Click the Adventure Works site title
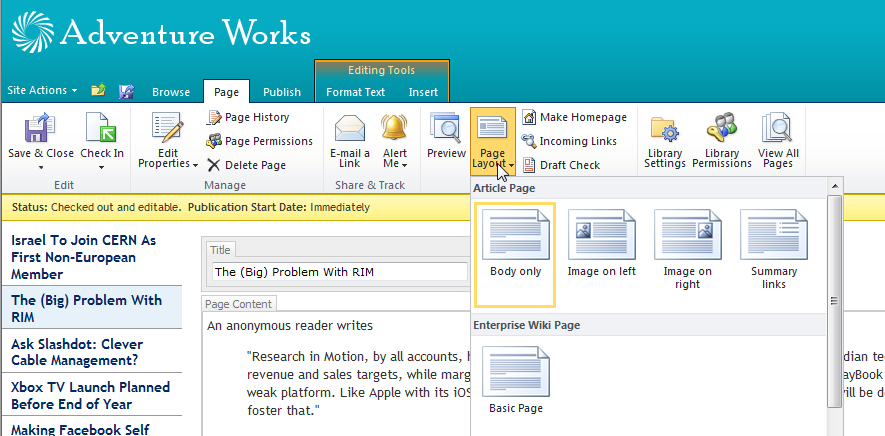This screenshot has width=885, height=436. pos(186,32)
